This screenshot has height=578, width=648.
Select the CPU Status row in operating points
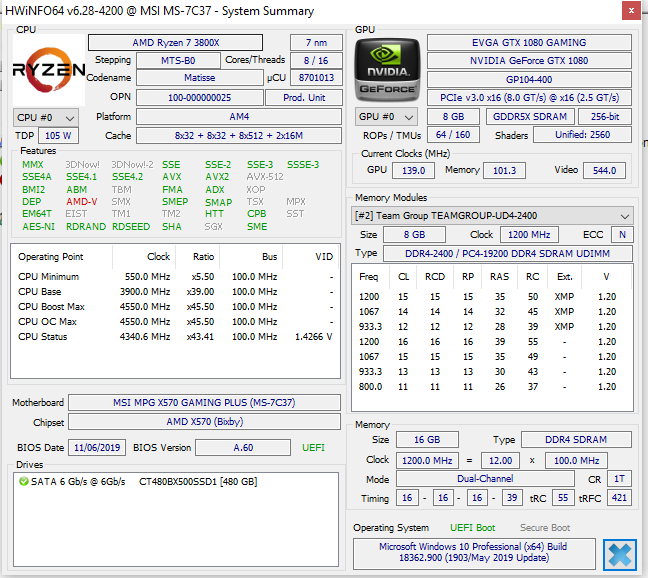point(175,337)
